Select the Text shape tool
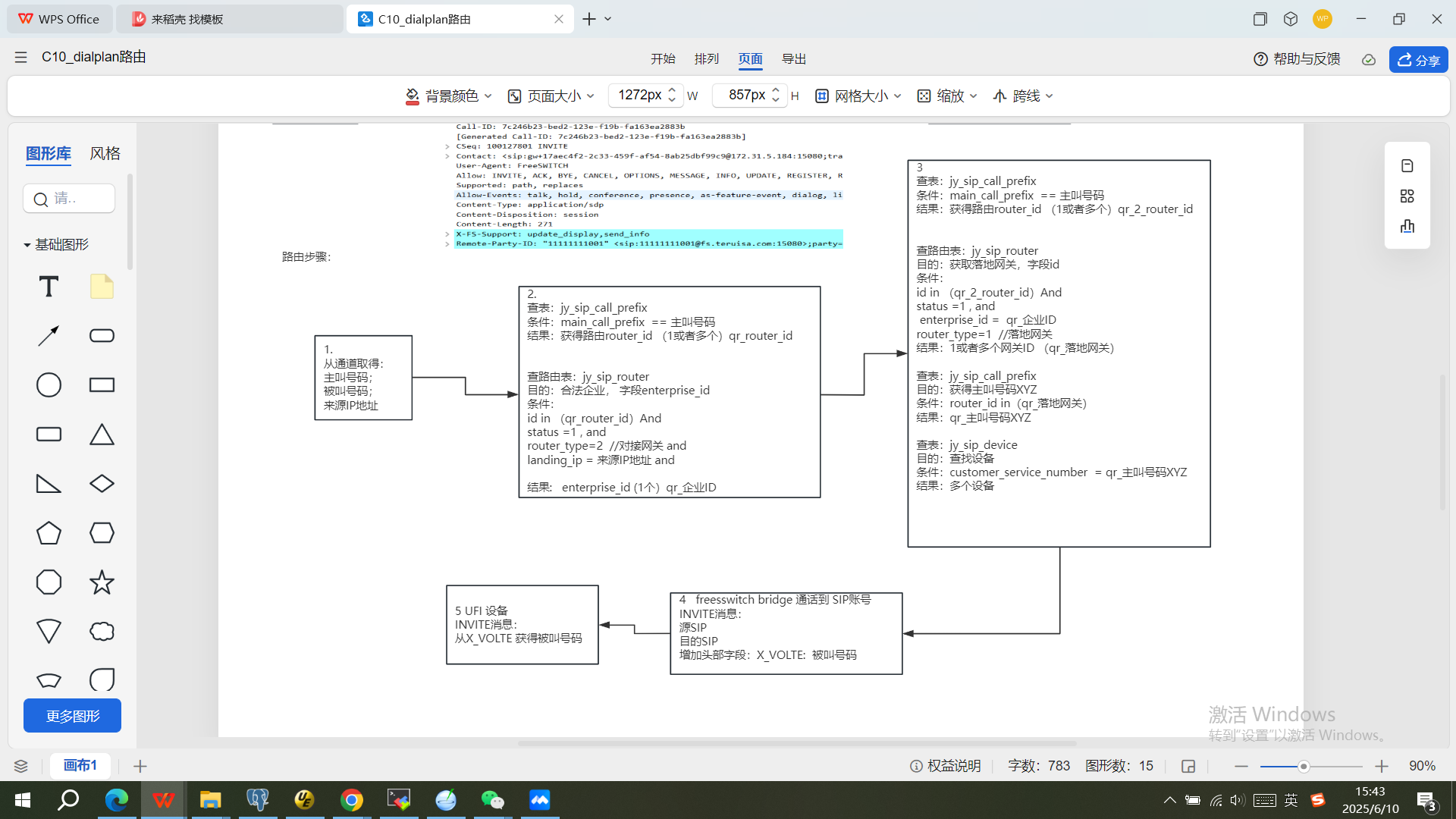This screenshot has width=1456, height=819. click(x=48, y=286)
